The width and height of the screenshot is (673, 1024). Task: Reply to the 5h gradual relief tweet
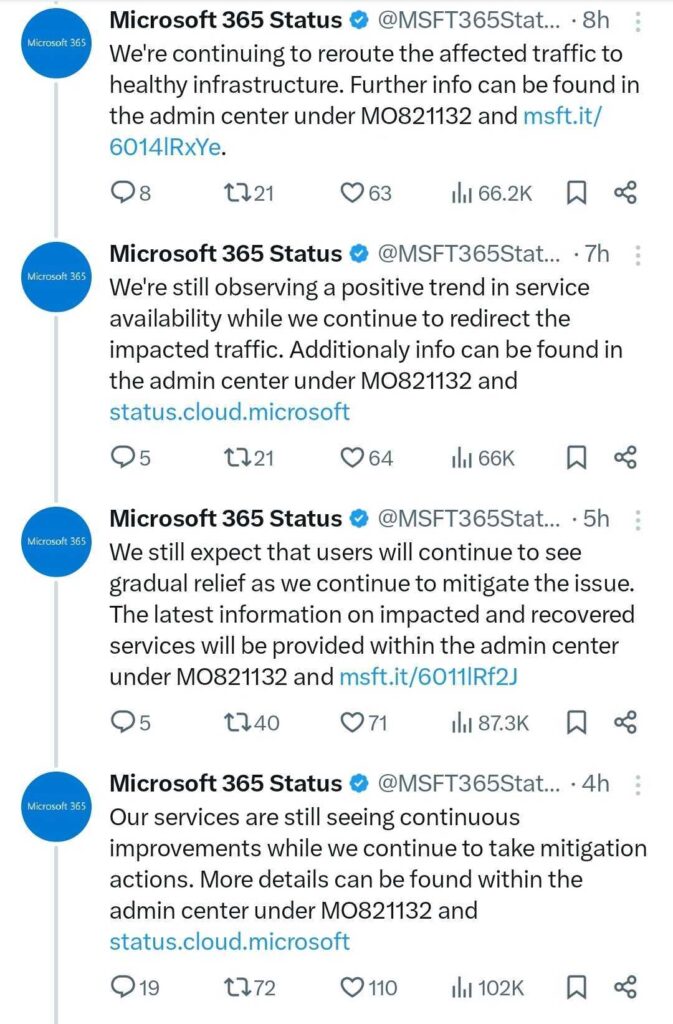coord(121,722)
